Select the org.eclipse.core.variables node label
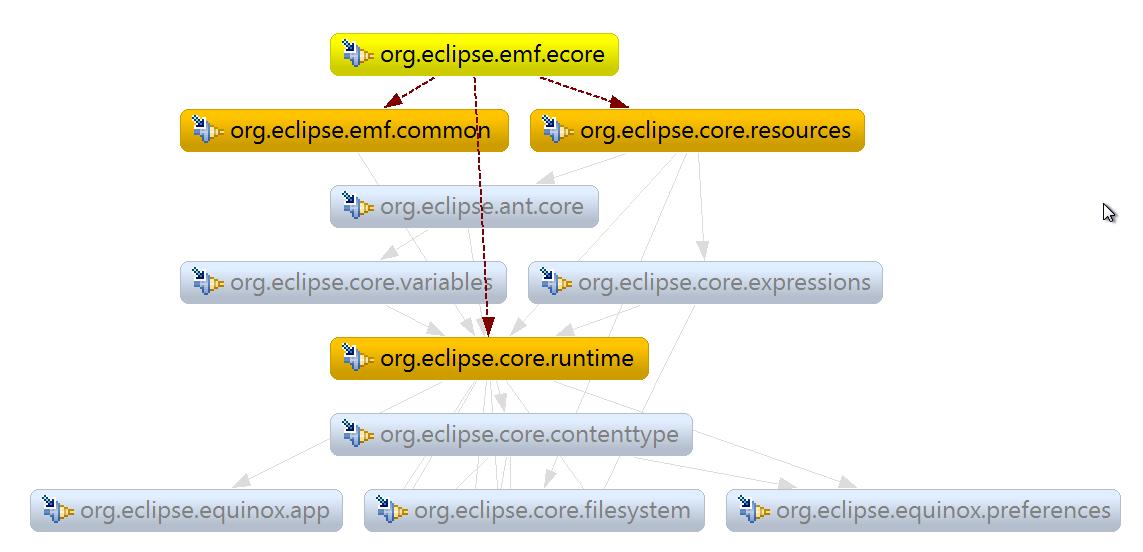Screen dimensions: 1143x552 (x=362, y=283)
